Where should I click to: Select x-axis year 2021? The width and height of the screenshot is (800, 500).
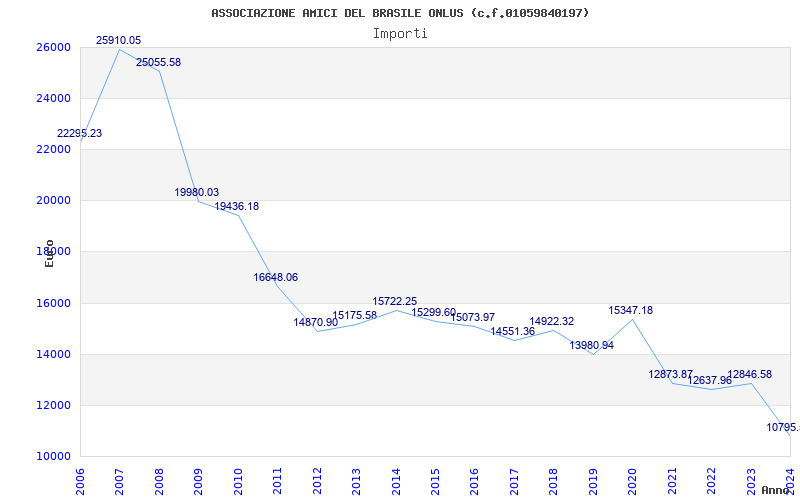(672, 481)
